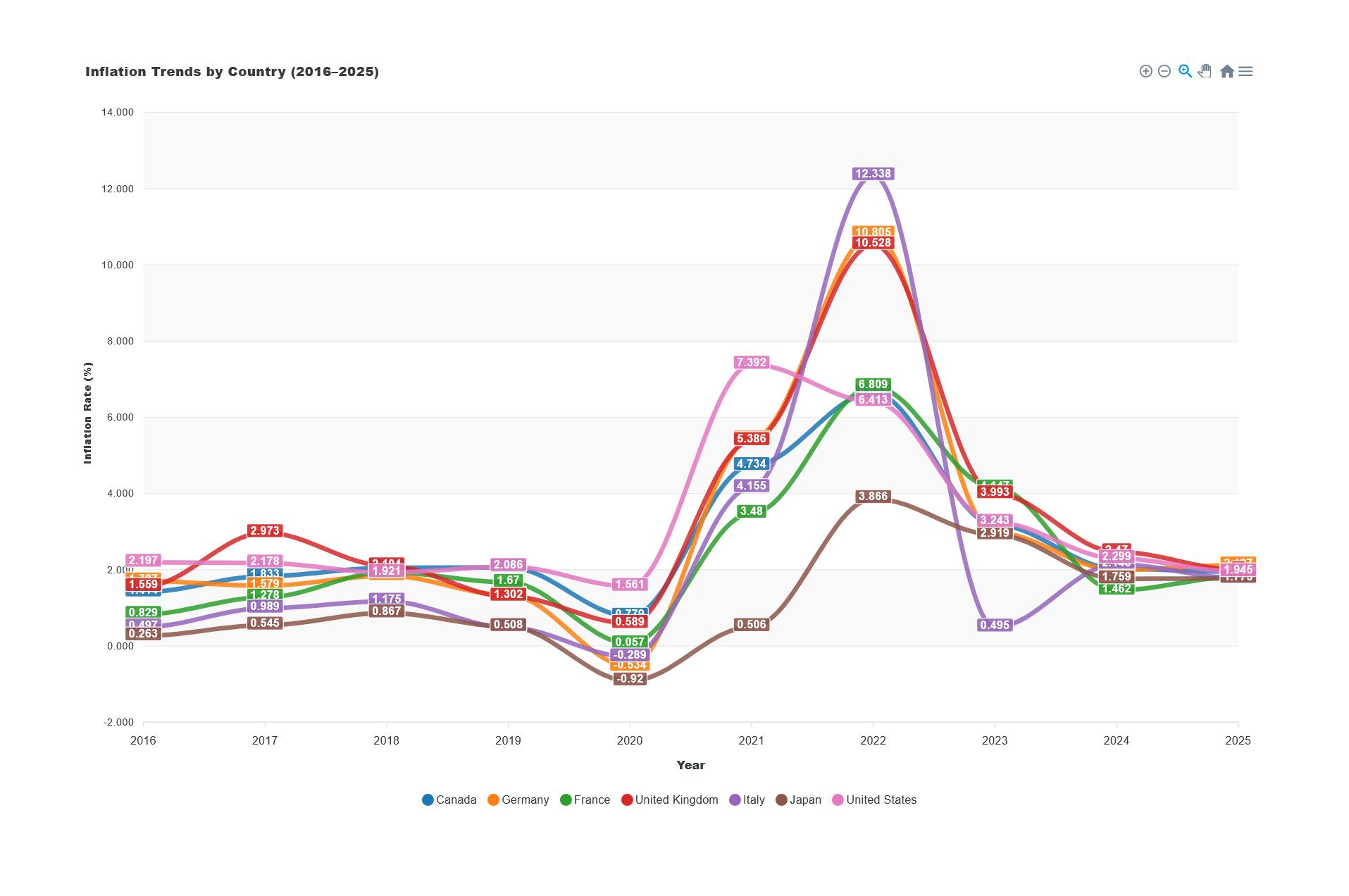Click the Zoom In plus icon
This screenshot has height=896, width=1349.
click(x=1145, y=71)
